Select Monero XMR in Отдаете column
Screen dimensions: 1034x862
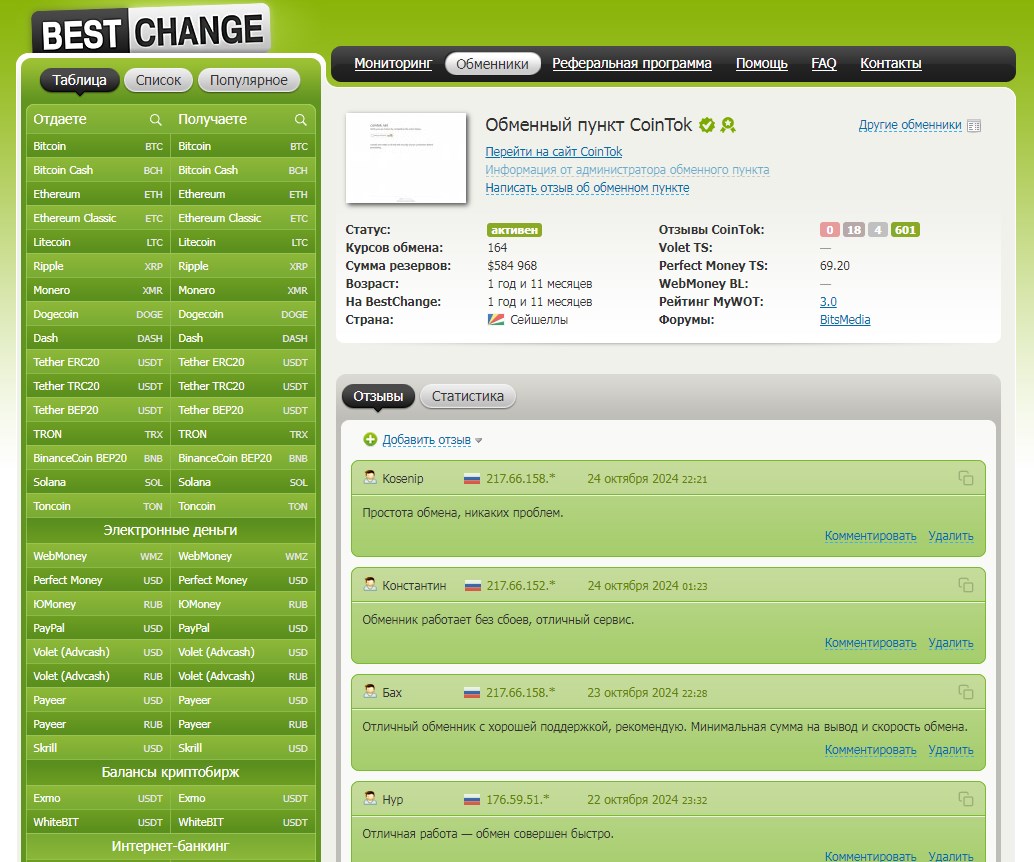pos(98,290)
